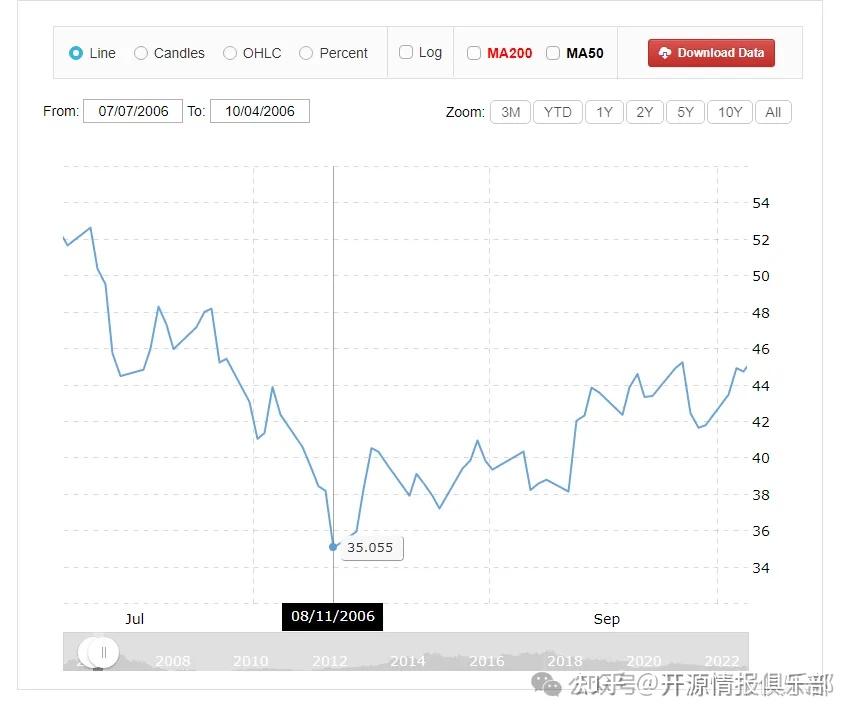Zoom chart to 3M range
856x719 pixels.
[510, 112]
